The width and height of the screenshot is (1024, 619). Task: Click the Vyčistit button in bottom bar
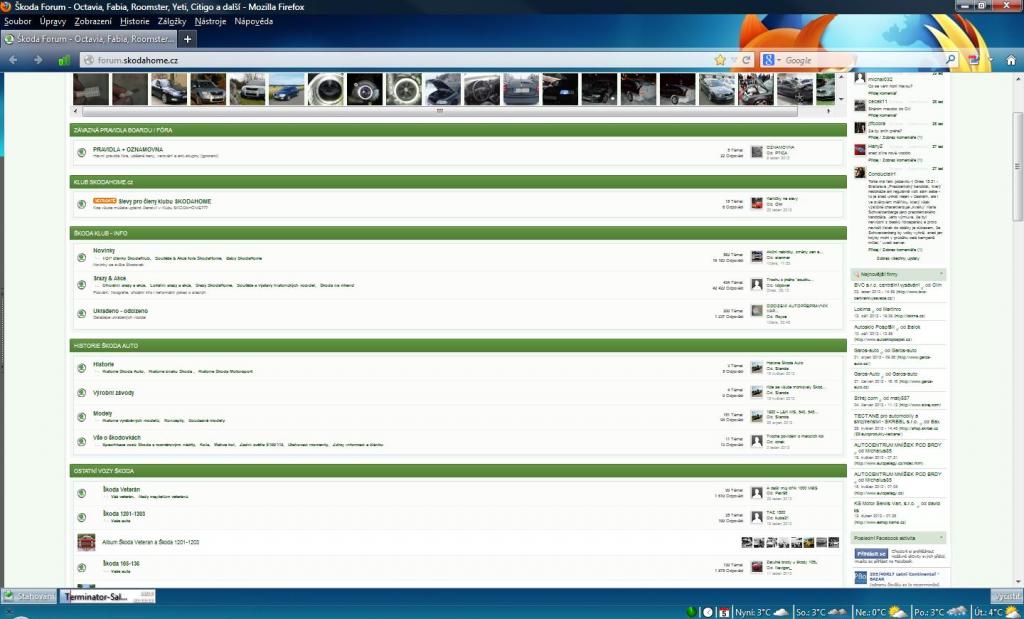1006,596
